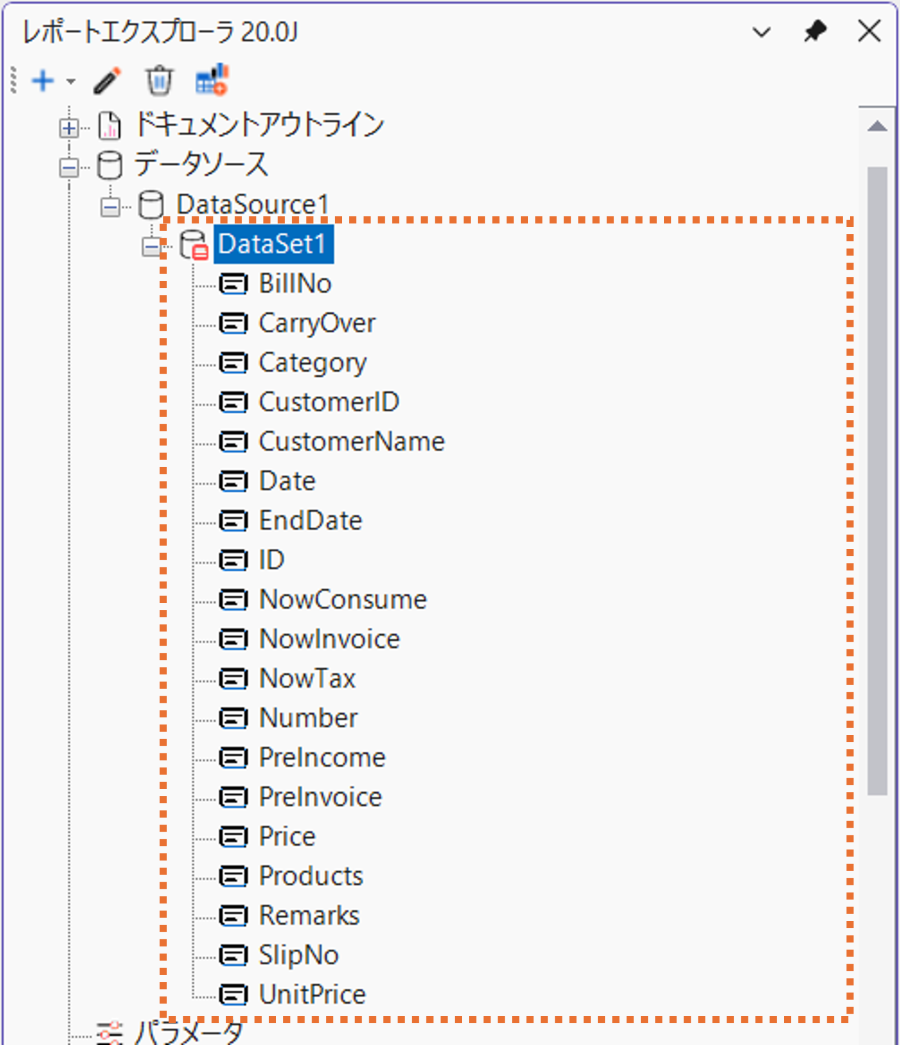
Task: Click the pencil Edit icon
Action: tap(107, 80)
